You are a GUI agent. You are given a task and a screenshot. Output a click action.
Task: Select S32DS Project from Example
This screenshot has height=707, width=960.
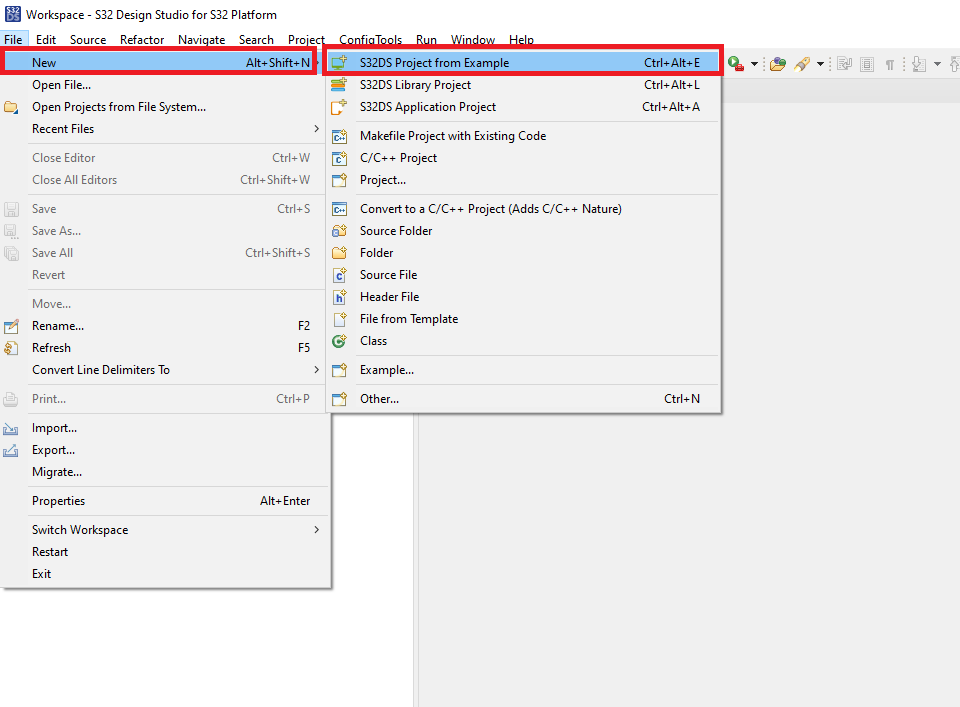[x=434, y=63]
